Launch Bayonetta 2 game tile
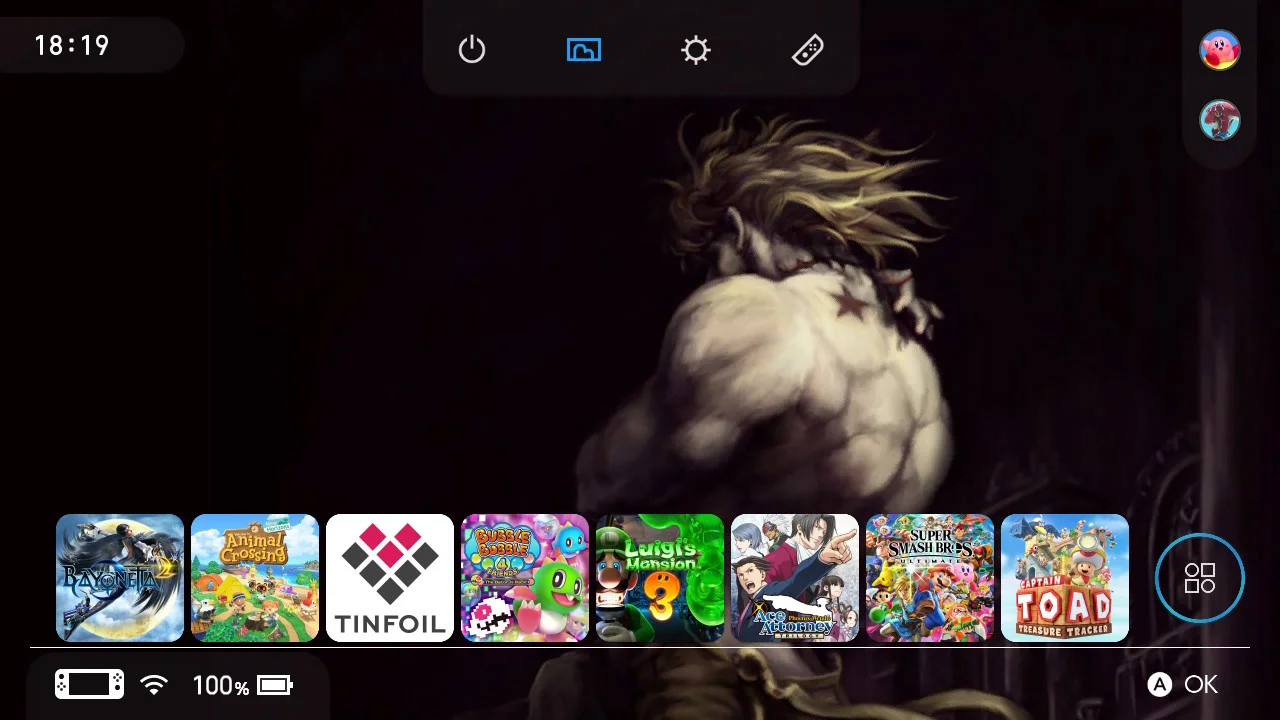Viewport: 1280px width, 720px height. [120, 578]
